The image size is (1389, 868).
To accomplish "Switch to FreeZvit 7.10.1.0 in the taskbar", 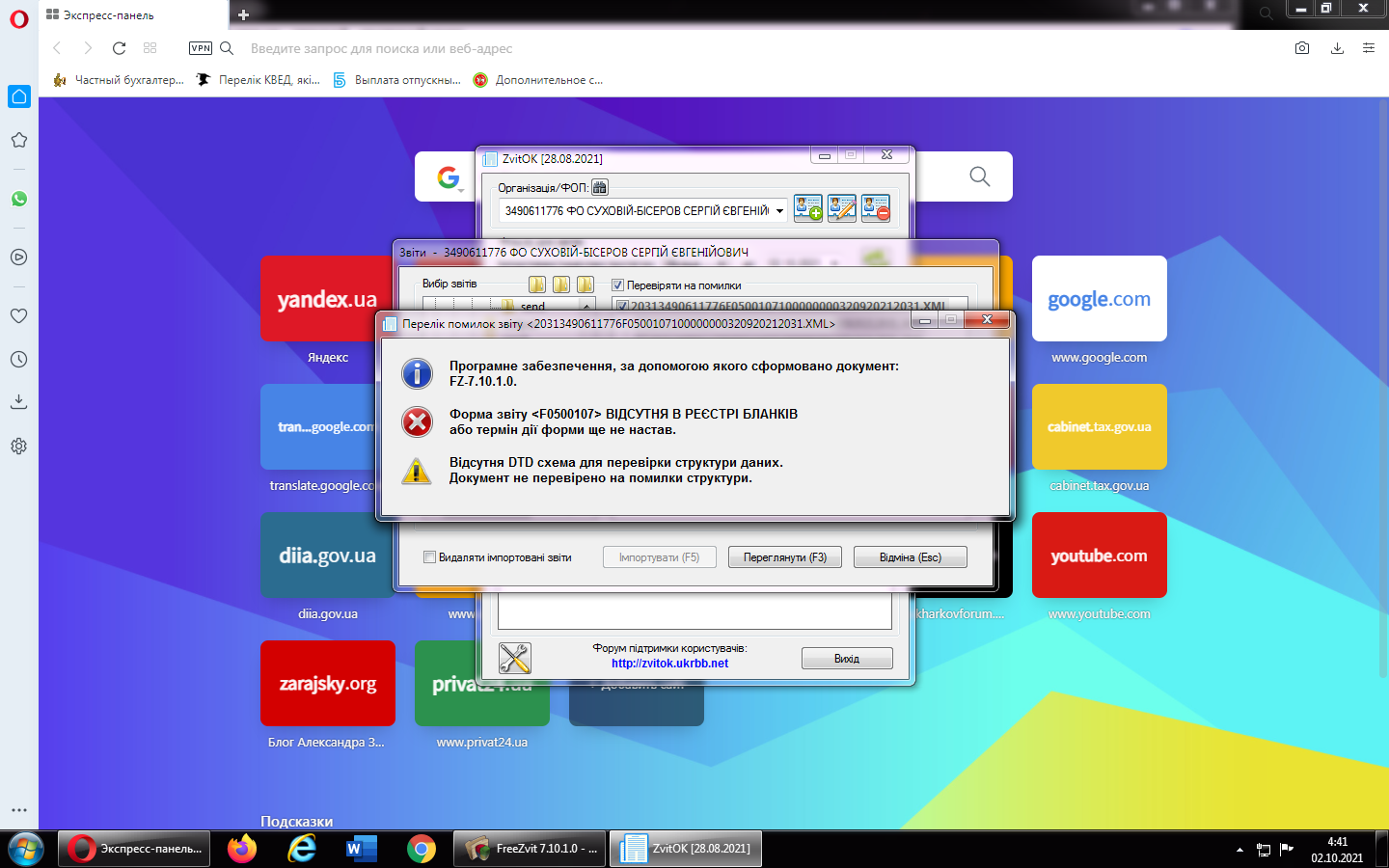I will pyautogui.click(x=531, y=849).
